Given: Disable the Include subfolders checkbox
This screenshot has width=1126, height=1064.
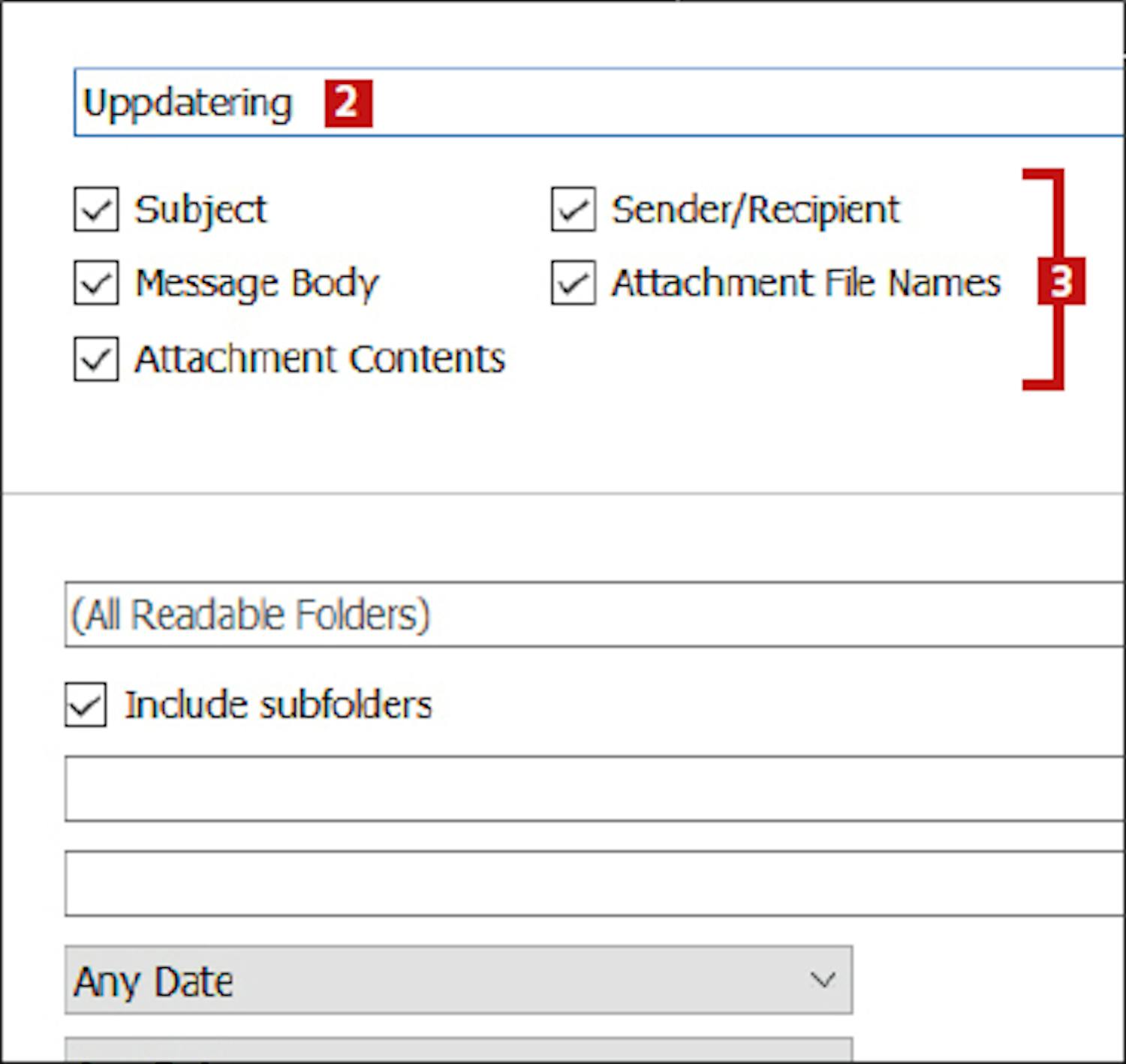Looking at the screenshot, I should click(x=86, y=705).
